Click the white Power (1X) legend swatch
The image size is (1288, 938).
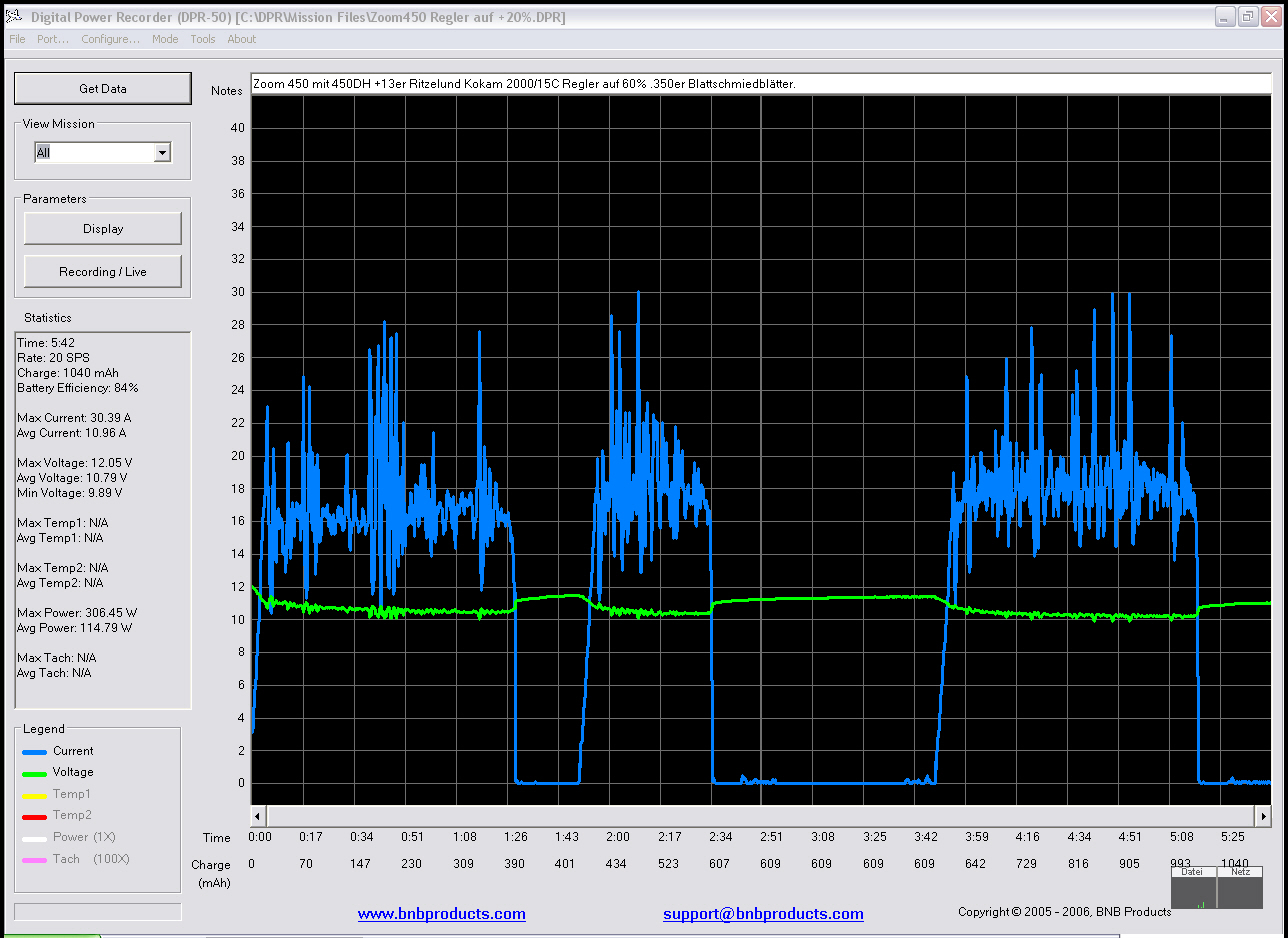point(35,838)
